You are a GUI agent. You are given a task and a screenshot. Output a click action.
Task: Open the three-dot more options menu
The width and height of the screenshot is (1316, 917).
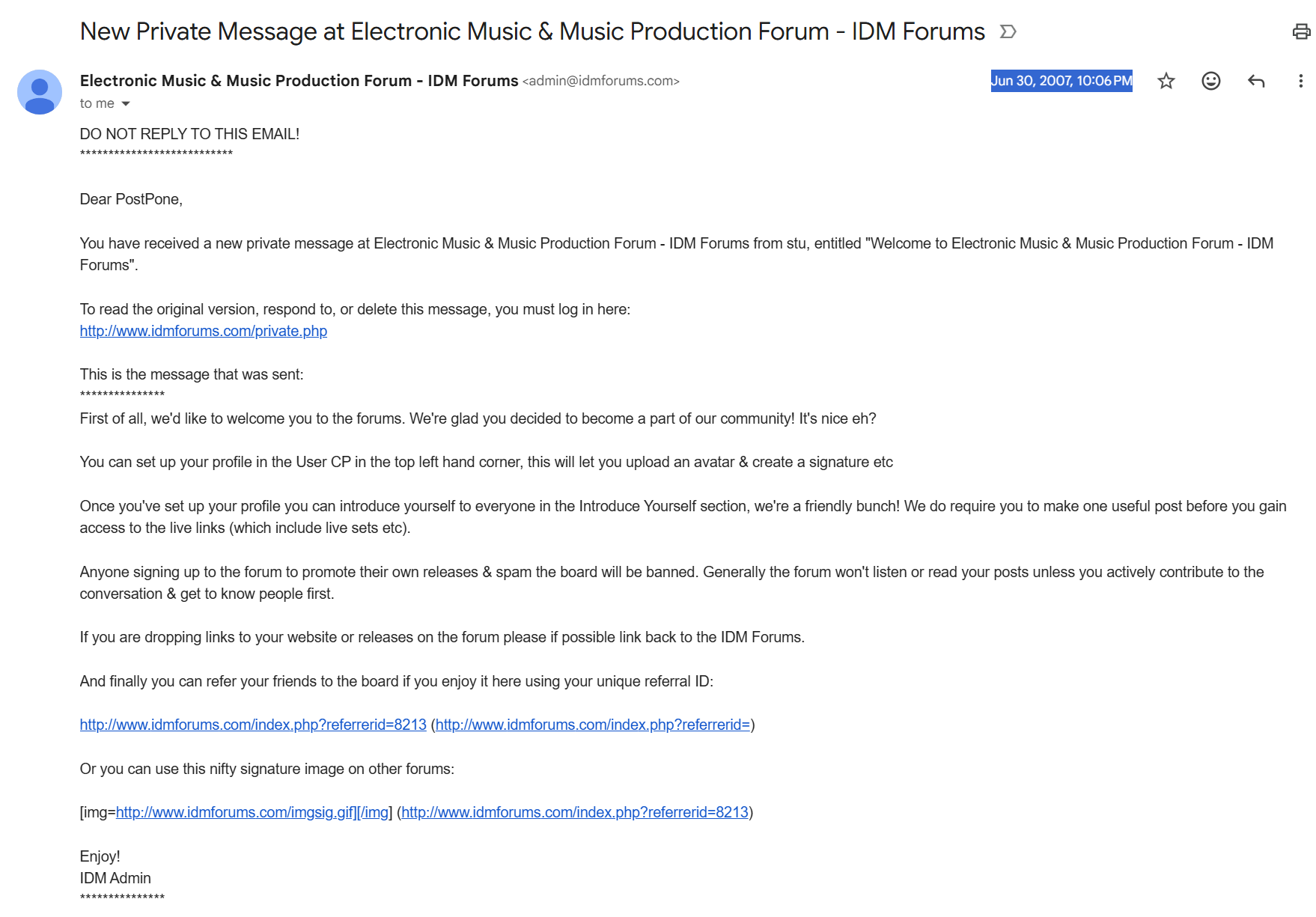[1300, 81]
